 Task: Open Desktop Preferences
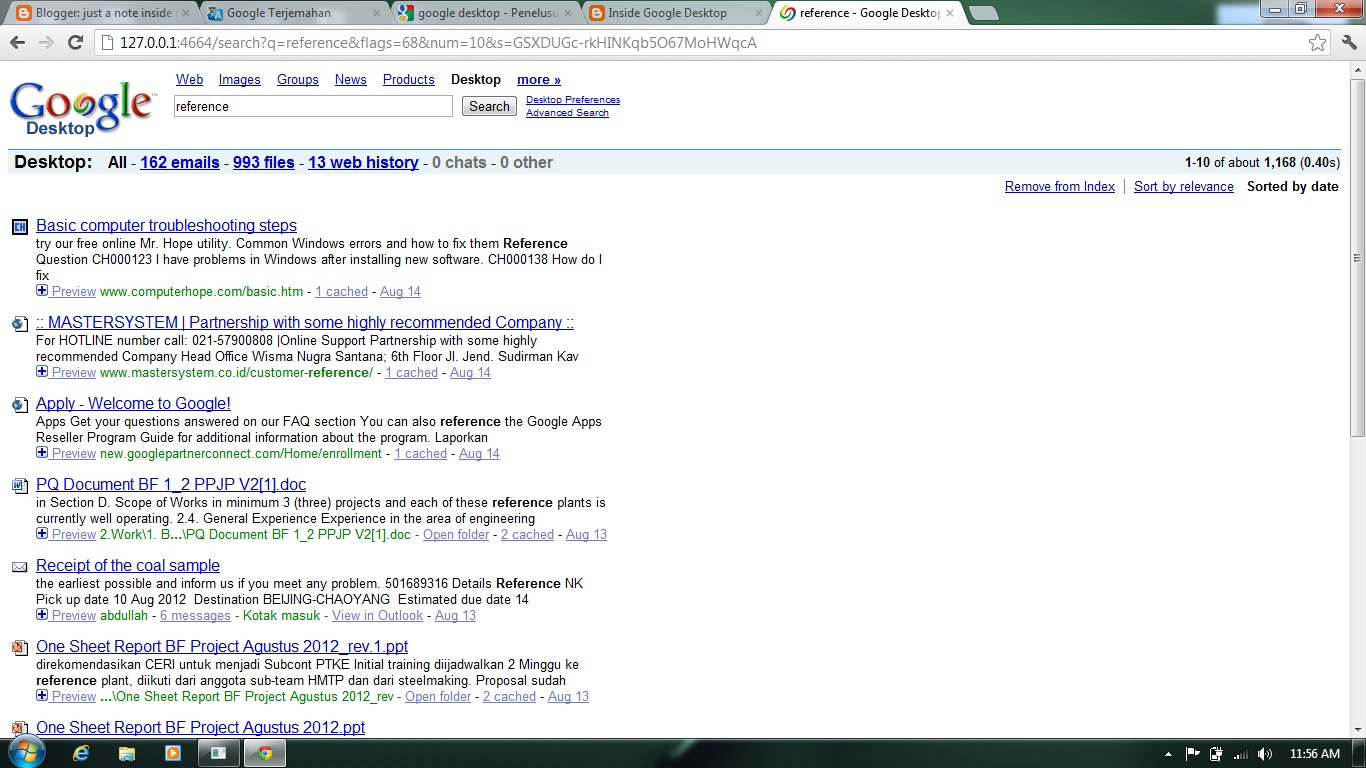tap(573, 100)
